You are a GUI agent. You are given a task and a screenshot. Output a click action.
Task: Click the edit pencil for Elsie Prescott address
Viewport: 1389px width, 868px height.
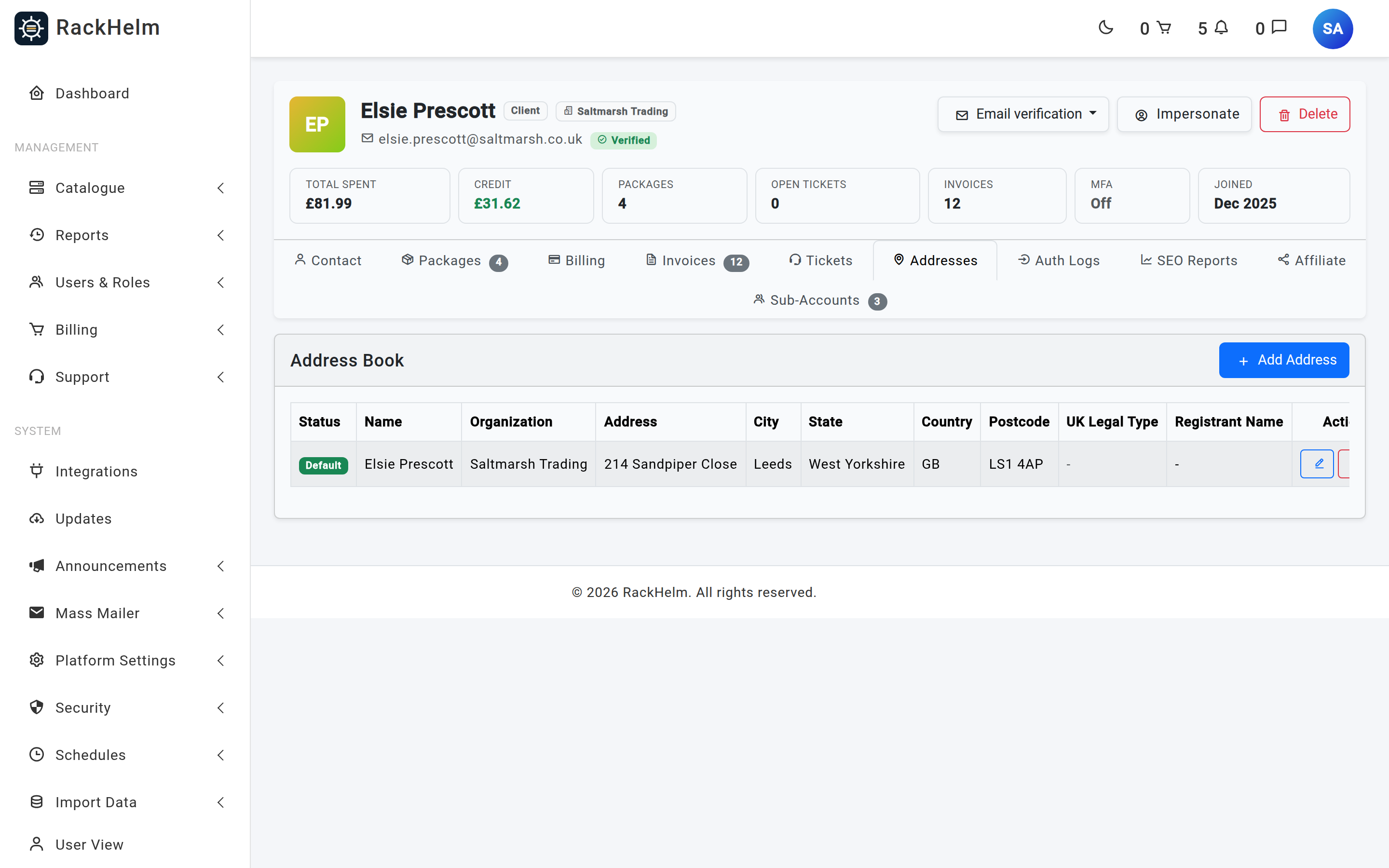click(1317, 464)
